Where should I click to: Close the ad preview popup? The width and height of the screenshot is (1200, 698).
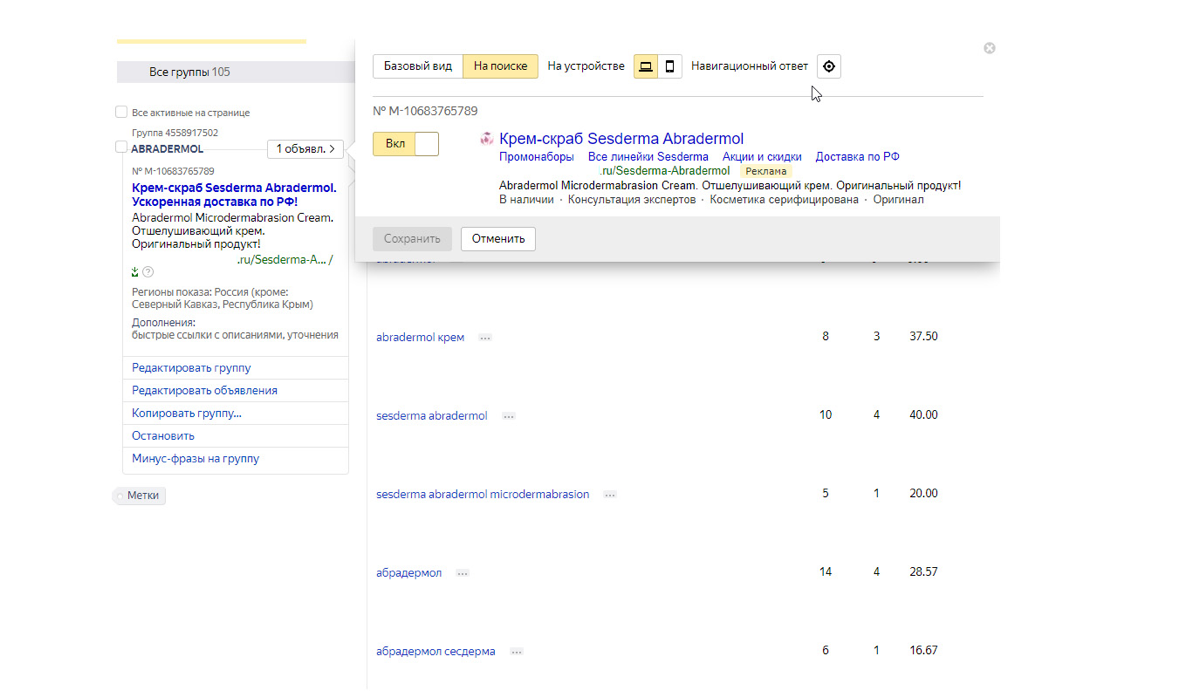pos(989,48)
